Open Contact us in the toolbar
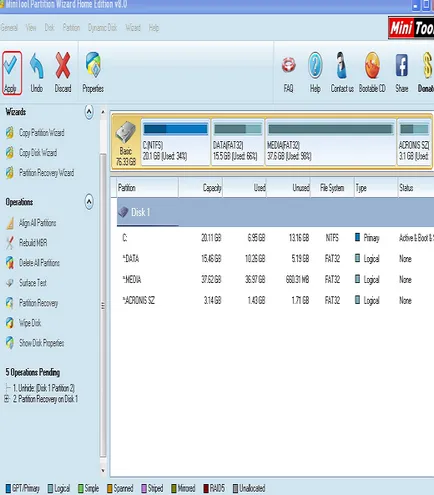434x495 pixels. coord(342,73)
